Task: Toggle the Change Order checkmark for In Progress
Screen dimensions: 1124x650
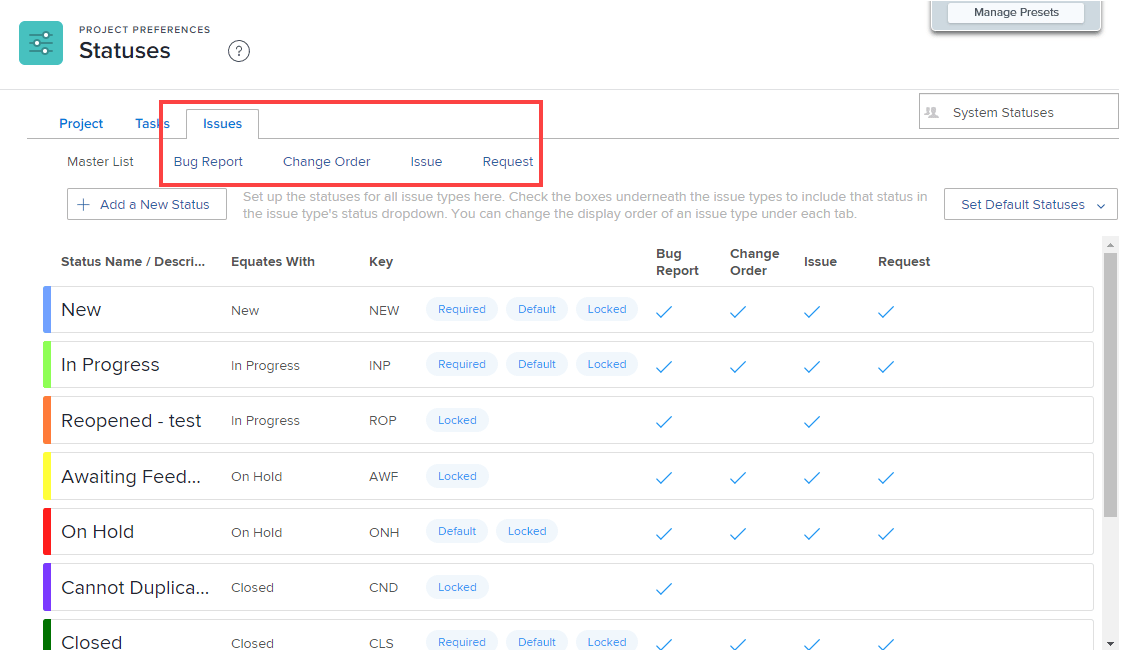Action: [737, 367]
